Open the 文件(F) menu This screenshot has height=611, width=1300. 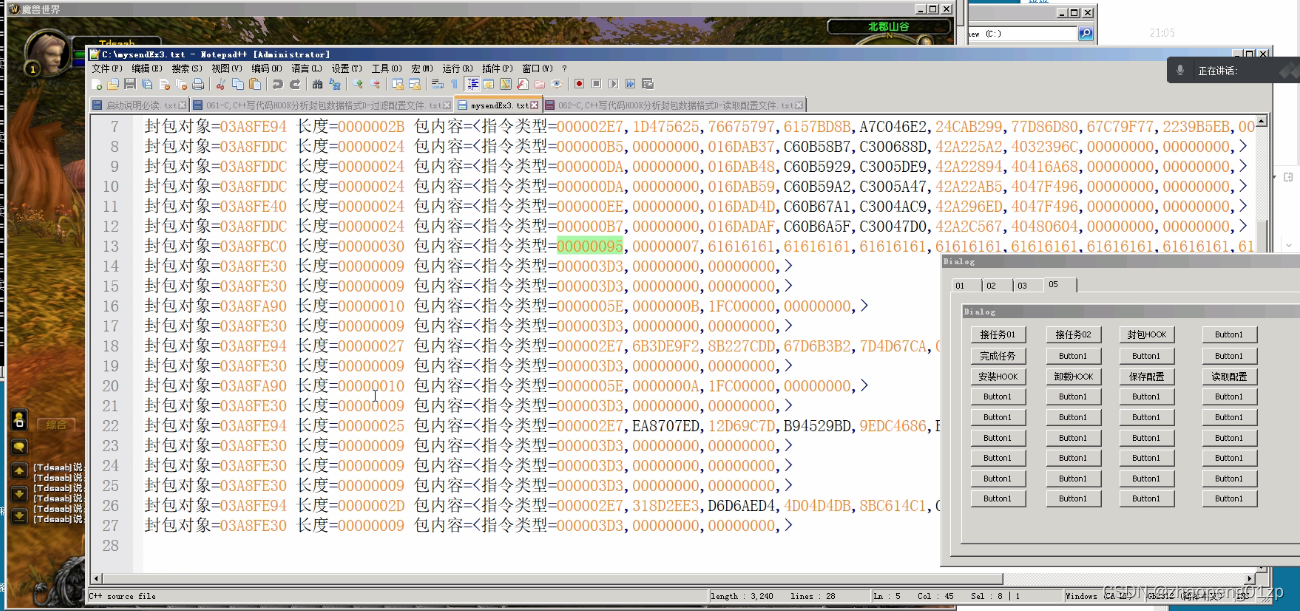pyautogui.click(x=107, y=68)
